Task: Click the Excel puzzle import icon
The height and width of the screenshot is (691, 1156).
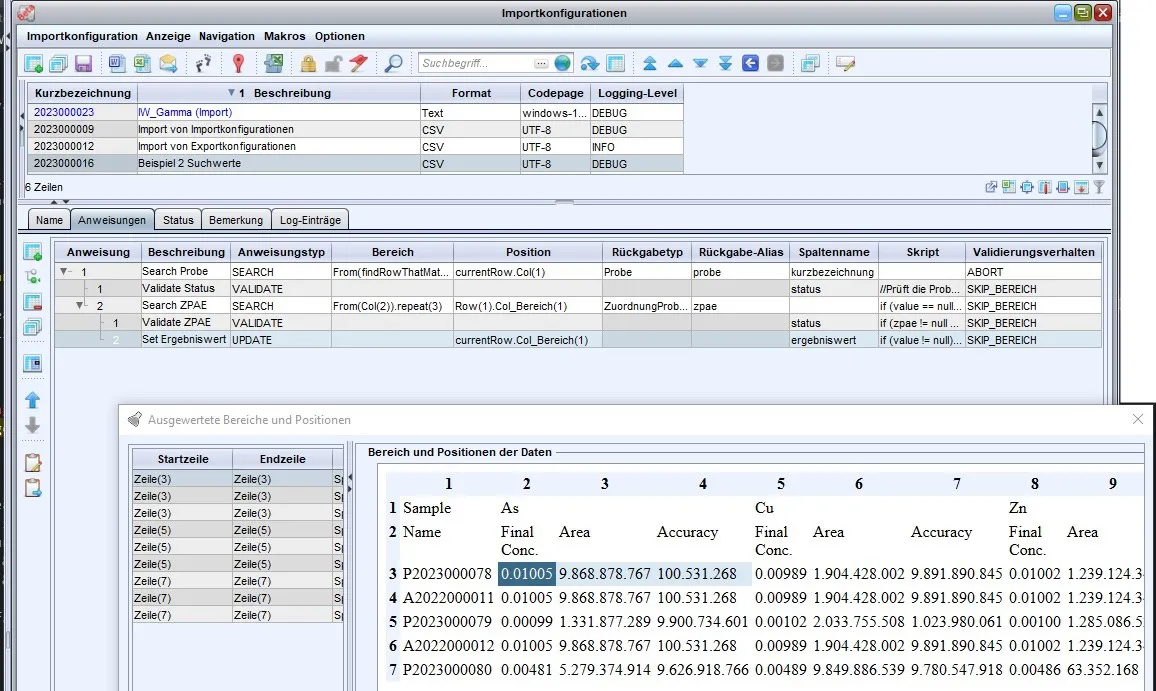Action: click(x=274, y=63)
